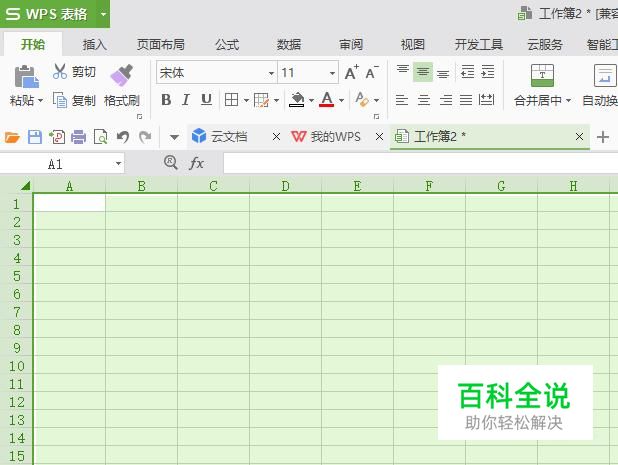Decrease font size with A- icon
This screenshot has width=618, height=465.
coord(372,73)
